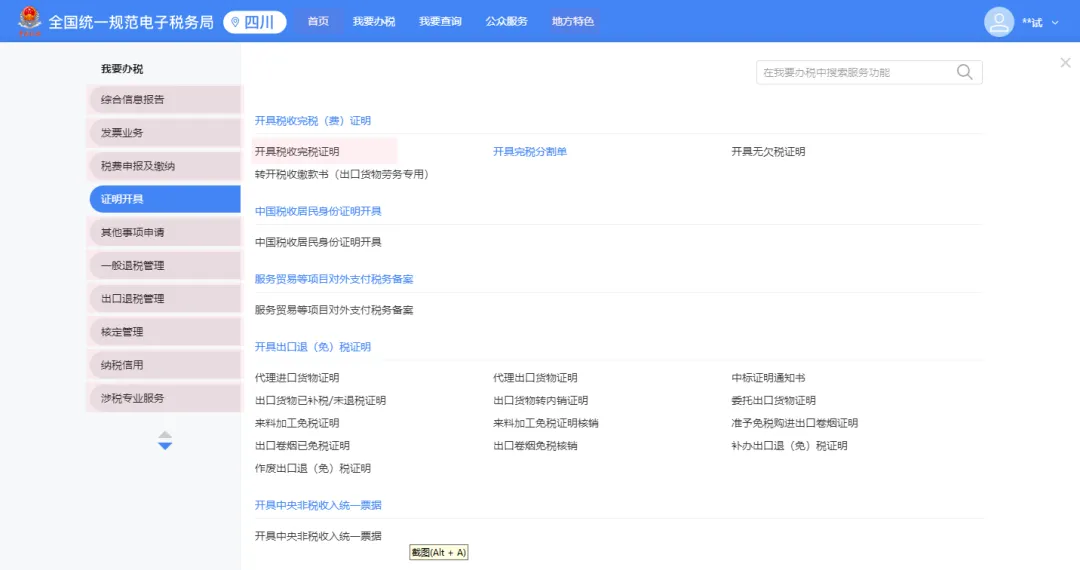Open the 四川 region selector
The width and height of the screenshot is (1080, 570).
click(255, 22)
